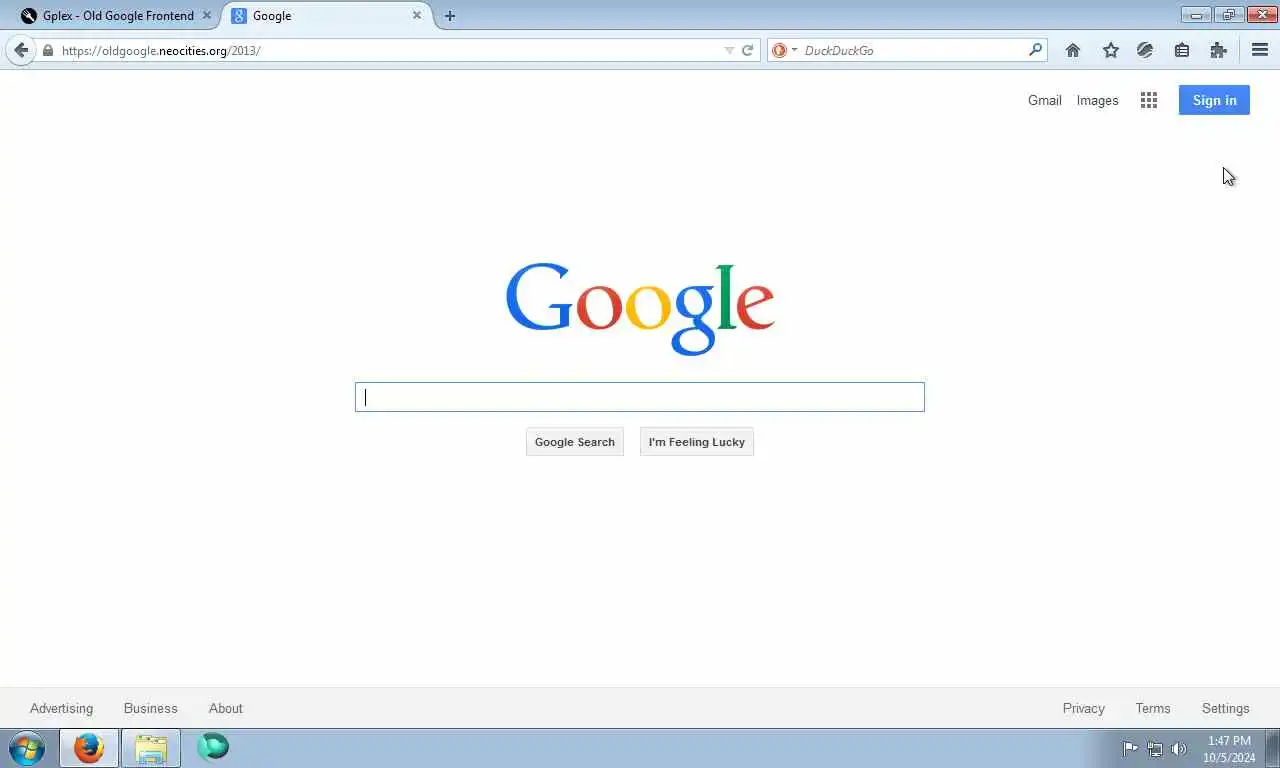The height and width of the screenshot is (768, 1280).
Task: Click the teal round app taskbar icon
Action: point(213,747)
